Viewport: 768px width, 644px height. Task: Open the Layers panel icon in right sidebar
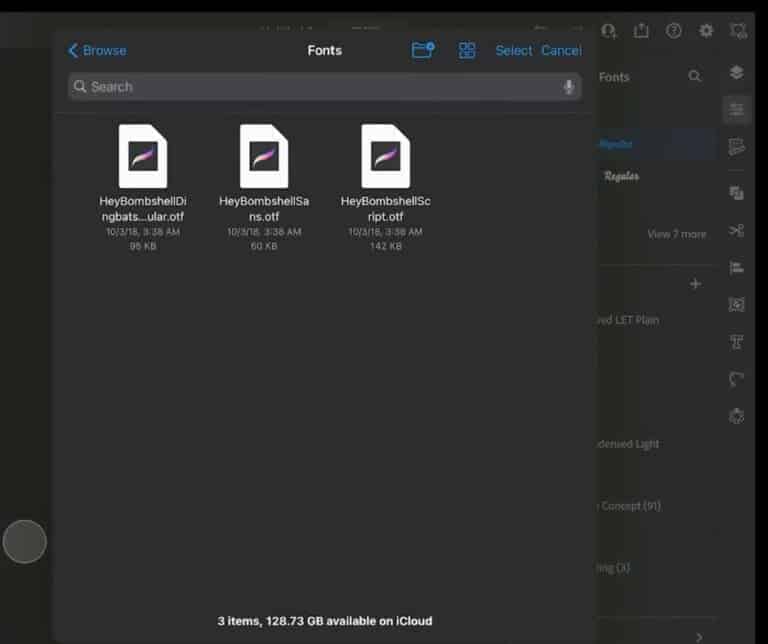[x=737, y=72]
